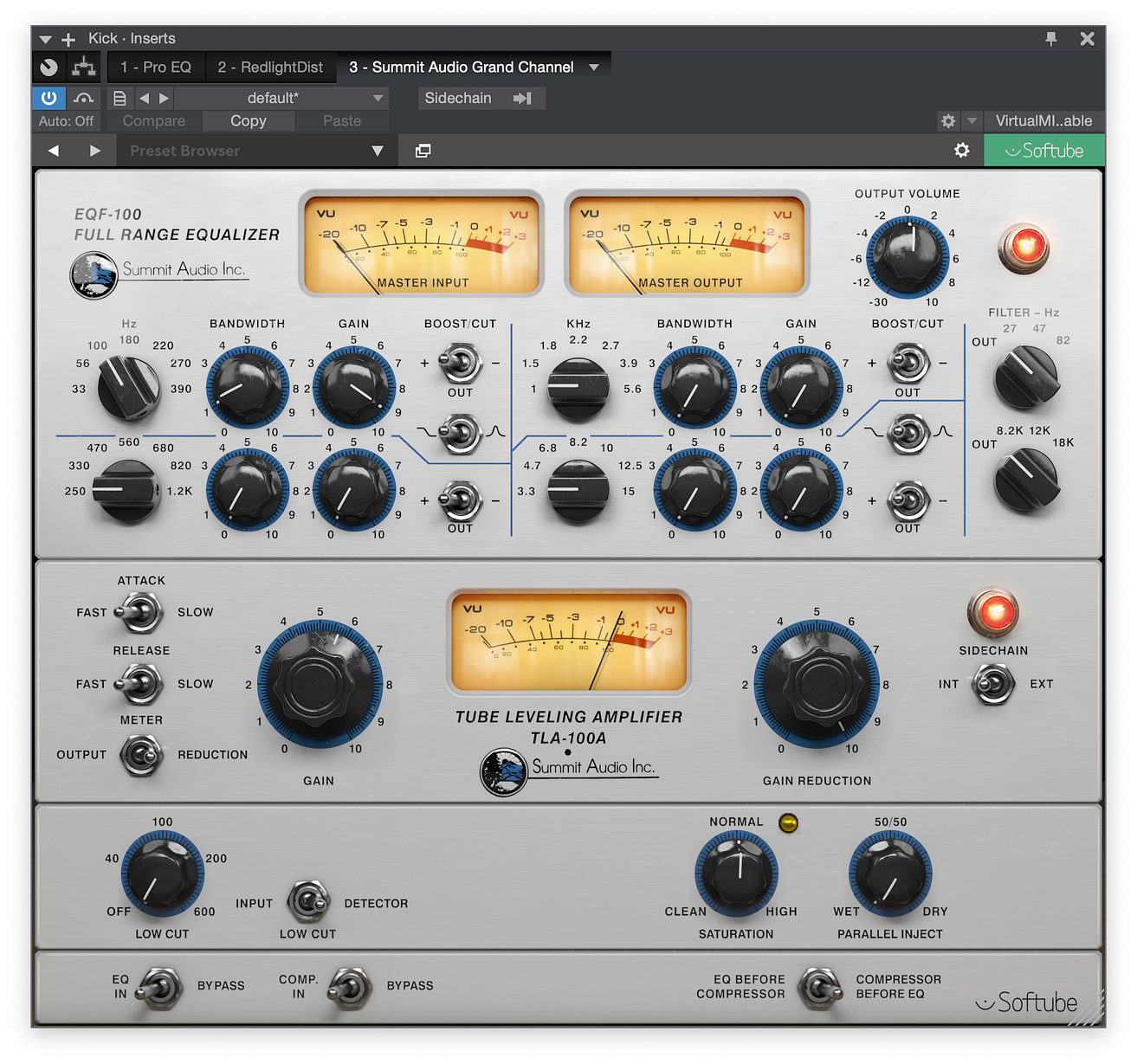The width and height of the screenshot is (1137, 1064).
Task: Click the green Softube logo button
Action: (x=1044, y=151)
